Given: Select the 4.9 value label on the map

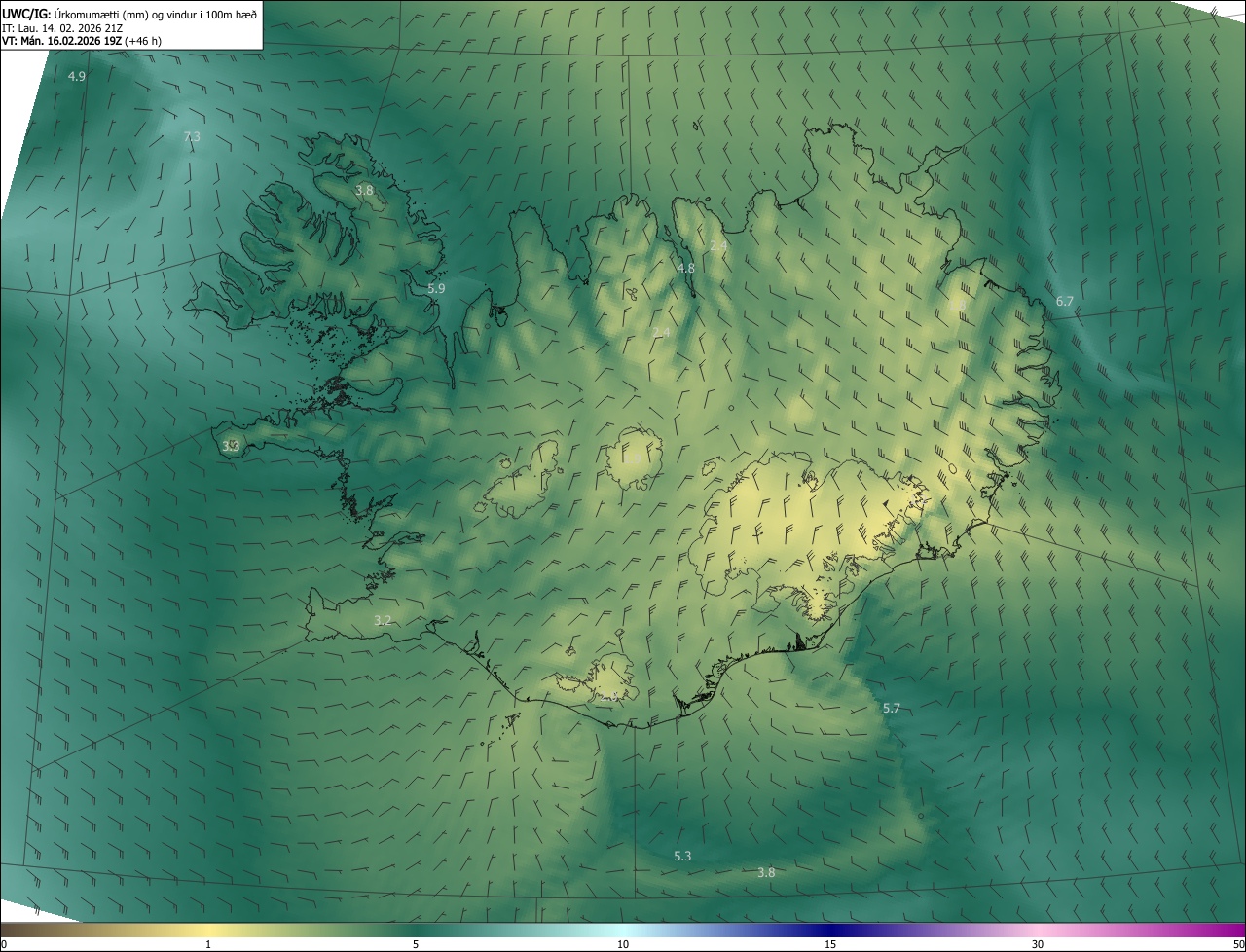Looking at the screenshot, I should 77,76.
